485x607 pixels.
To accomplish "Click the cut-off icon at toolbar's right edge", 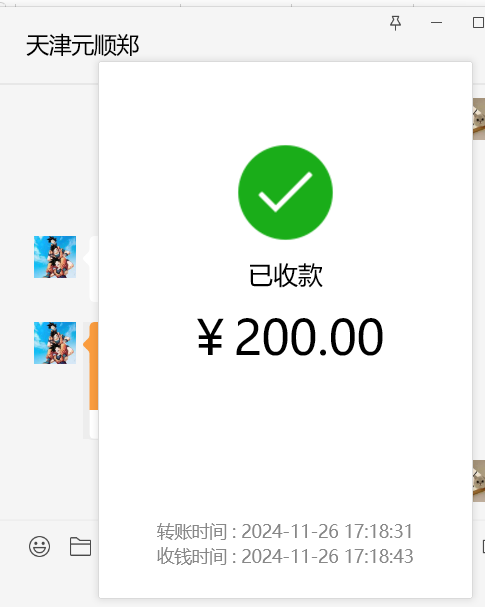I will coord(483,547).
